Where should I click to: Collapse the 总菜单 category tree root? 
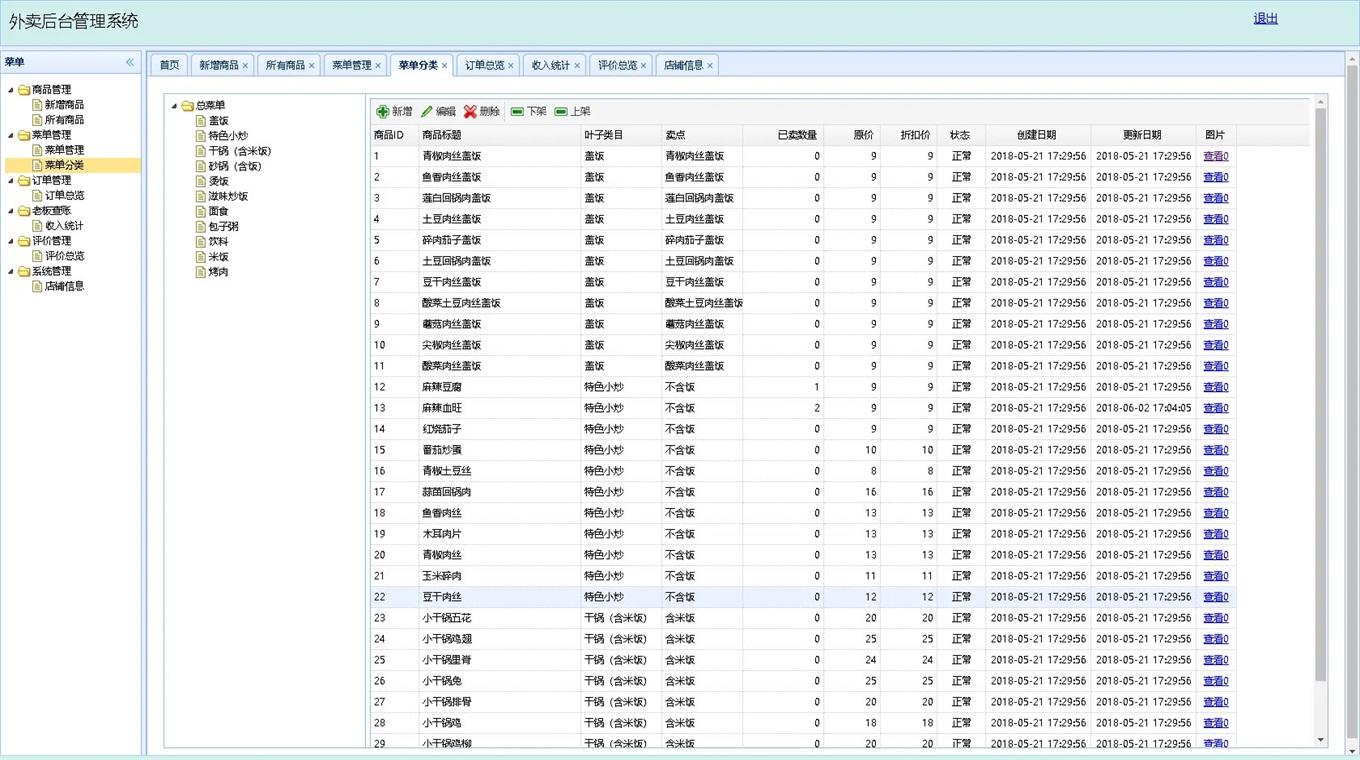pos(174,106)
